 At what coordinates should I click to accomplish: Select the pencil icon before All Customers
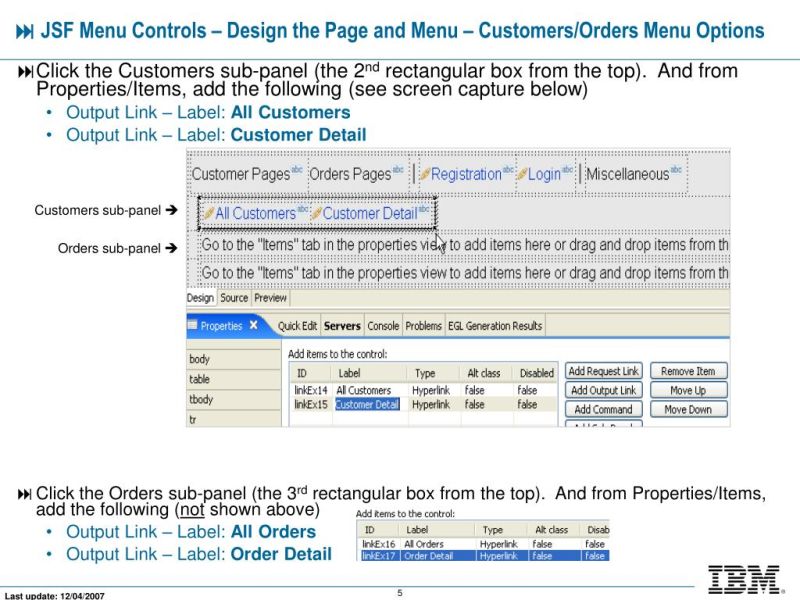(210, 213)
